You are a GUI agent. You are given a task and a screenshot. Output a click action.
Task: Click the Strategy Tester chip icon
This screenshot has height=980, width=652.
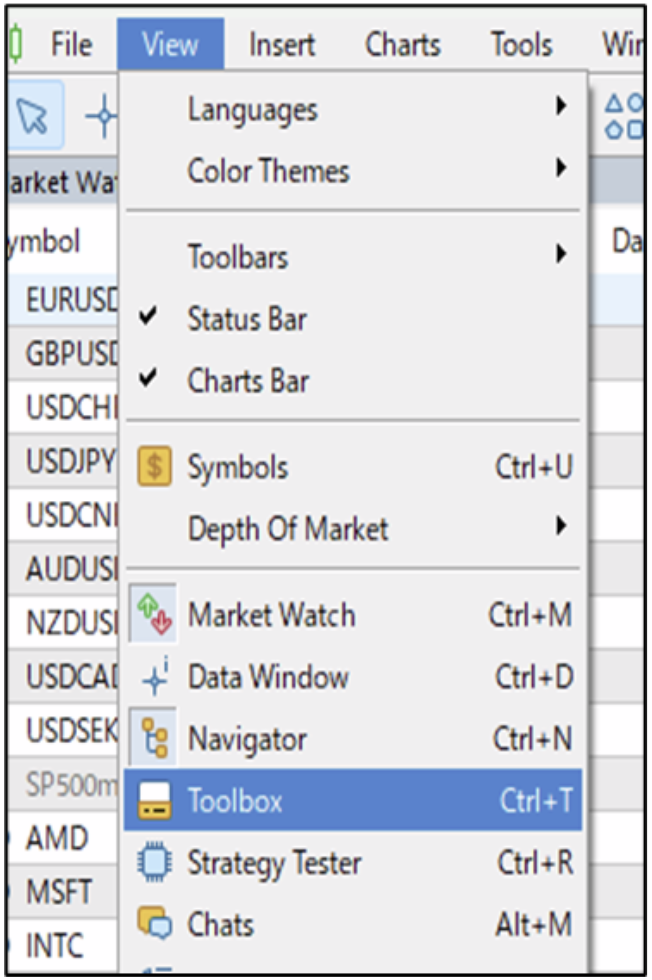click(154, 863)
